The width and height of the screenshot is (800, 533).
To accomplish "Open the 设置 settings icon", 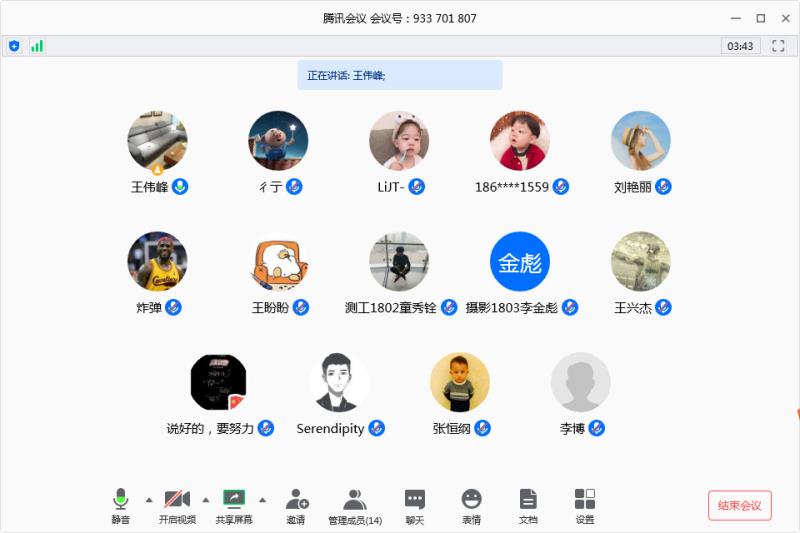I will (585, 504).
